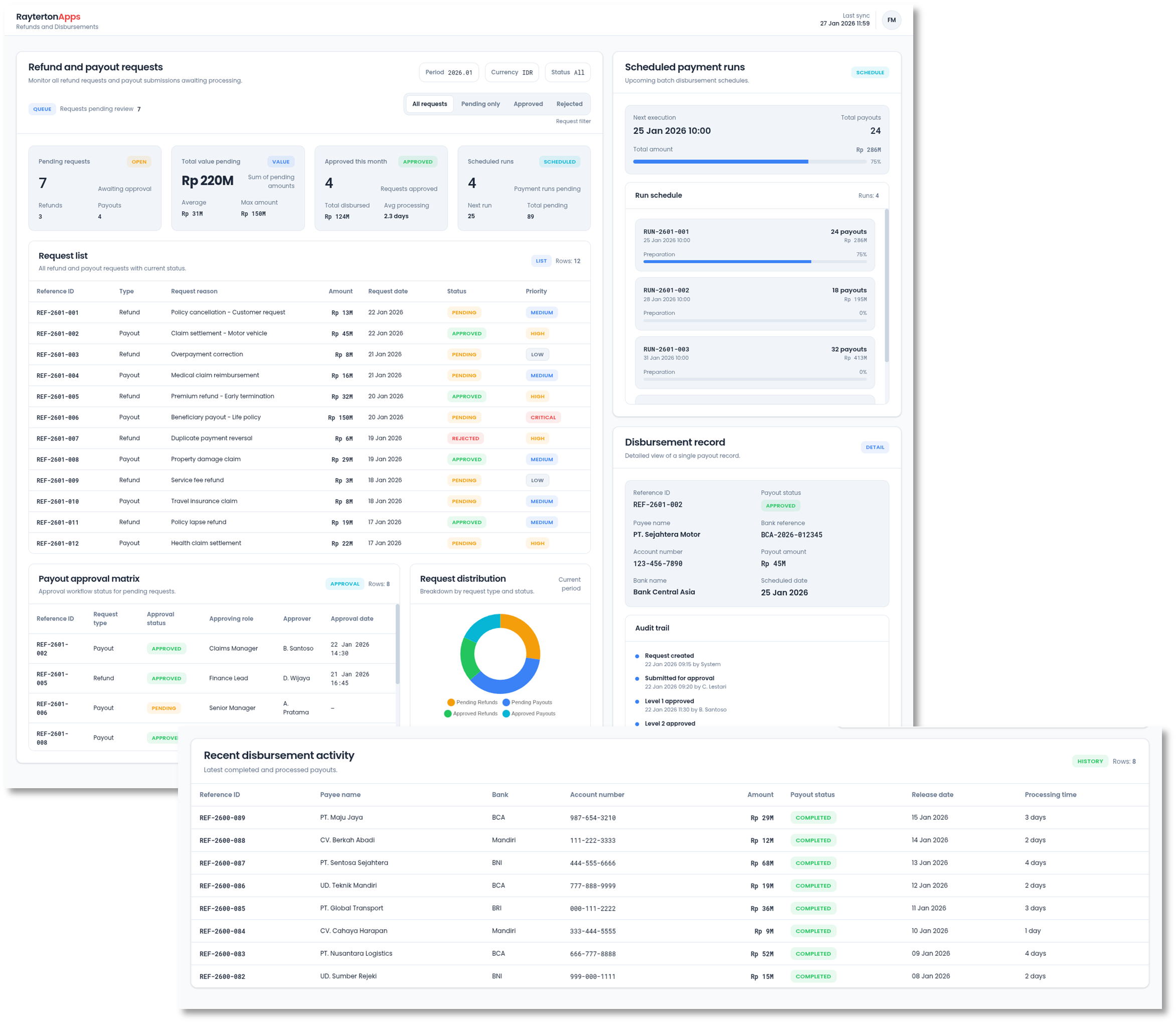Click the FM user avatar
Image resolution: width=1176 pixels, height=1023 pixels.
pos(891,20)
